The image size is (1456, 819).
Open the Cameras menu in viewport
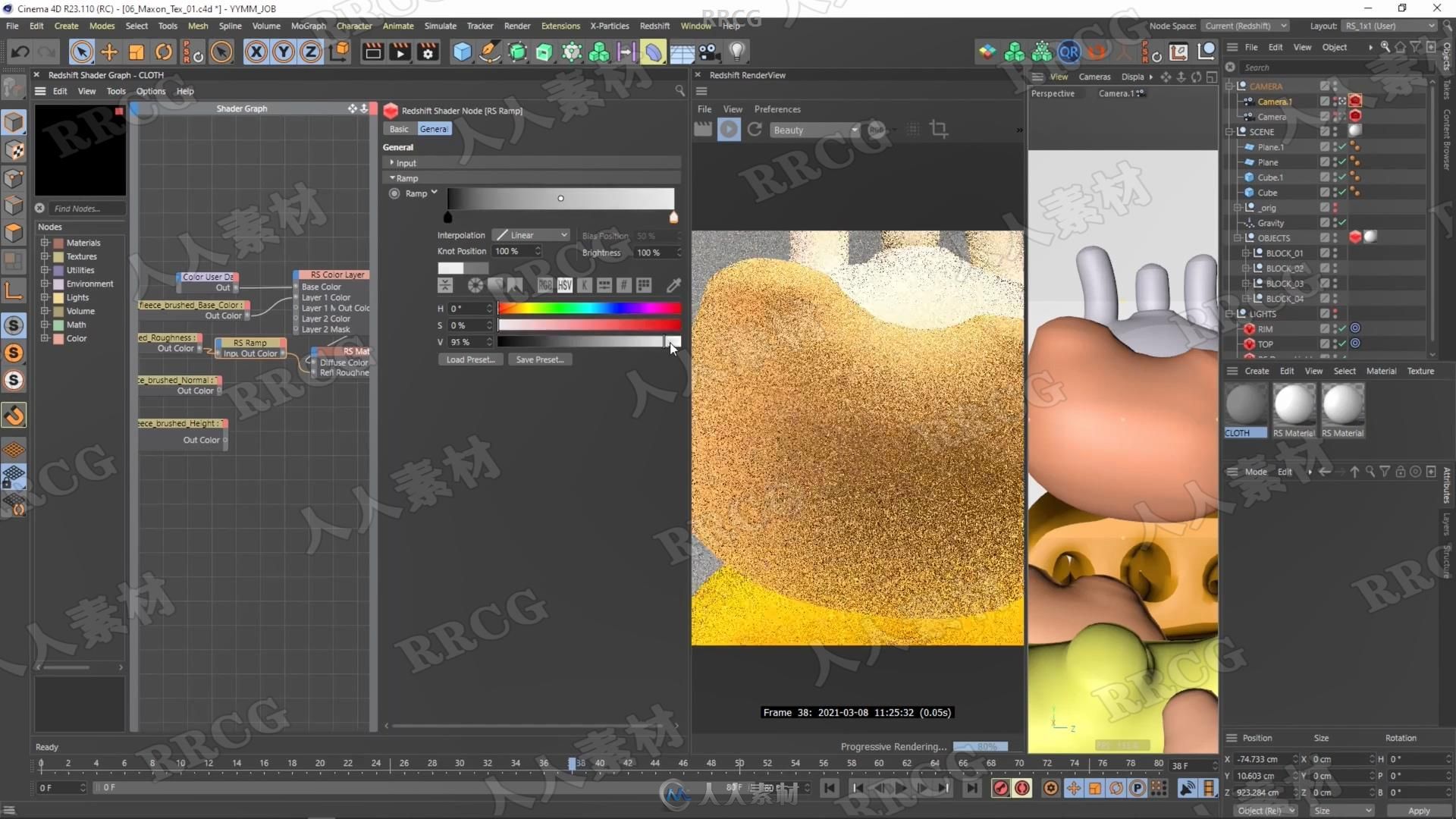1094,77
